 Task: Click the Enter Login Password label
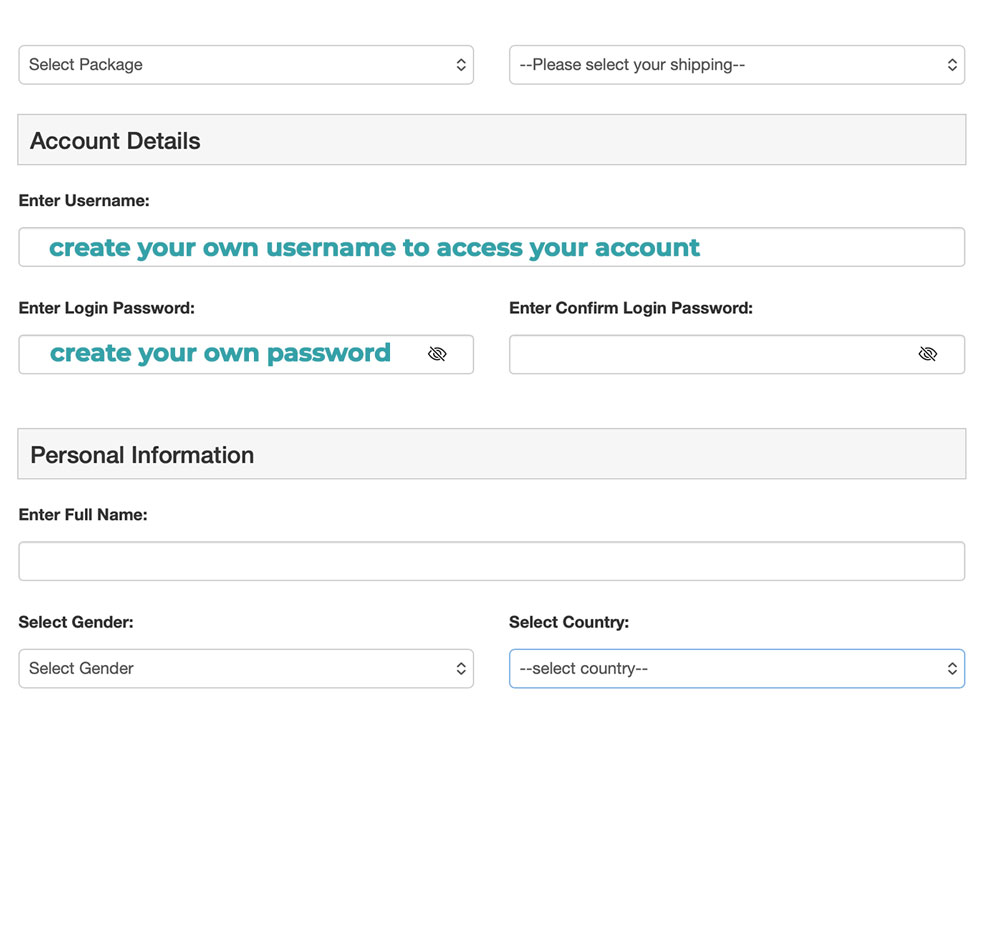[107, 308]
